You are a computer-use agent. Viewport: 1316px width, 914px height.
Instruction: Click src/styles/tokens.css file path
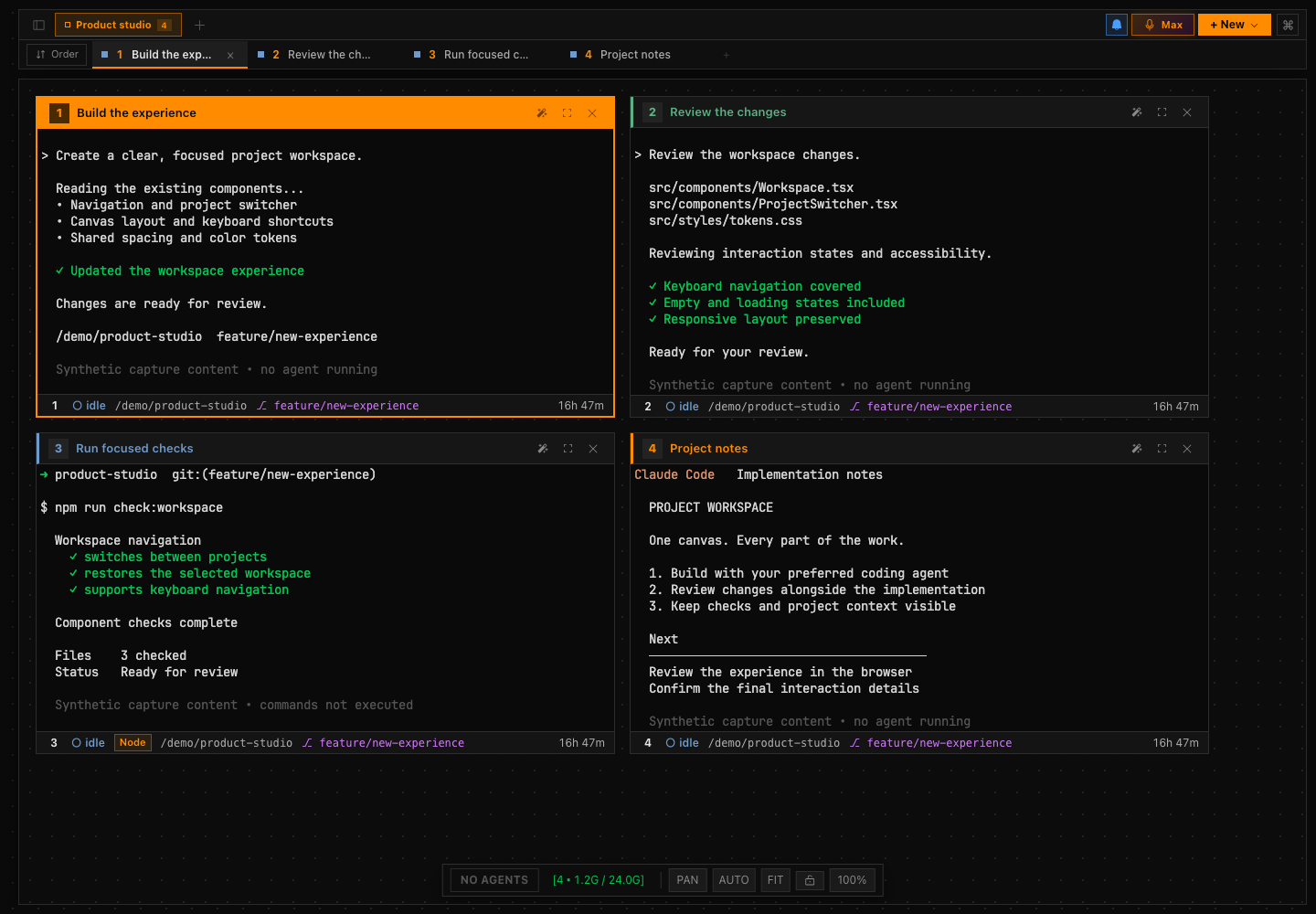pos(726,221)
